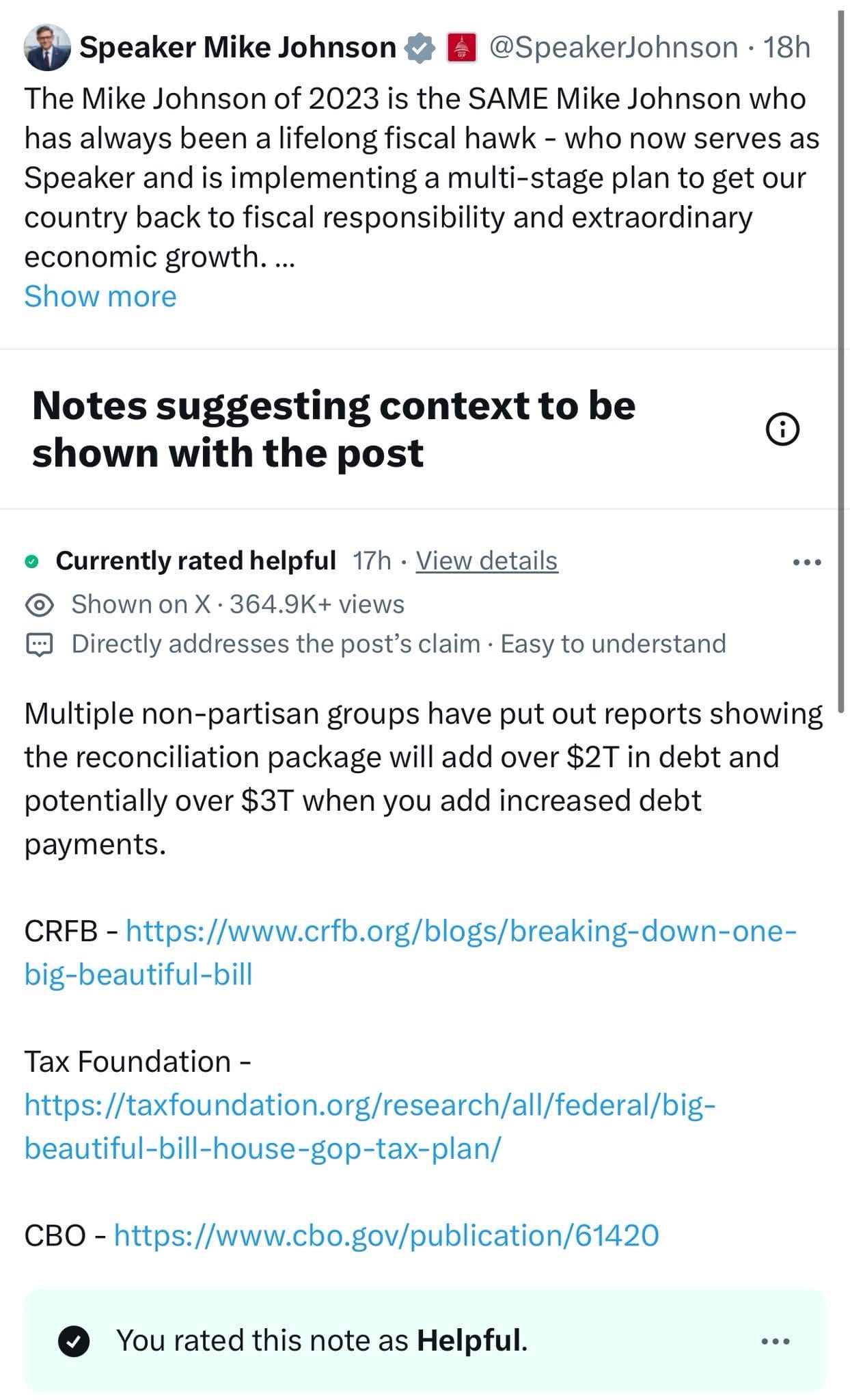Open the CRFB blog link
Image resolution: width=850 pixels, height=1400 pixels.
[x=410, y=952]
